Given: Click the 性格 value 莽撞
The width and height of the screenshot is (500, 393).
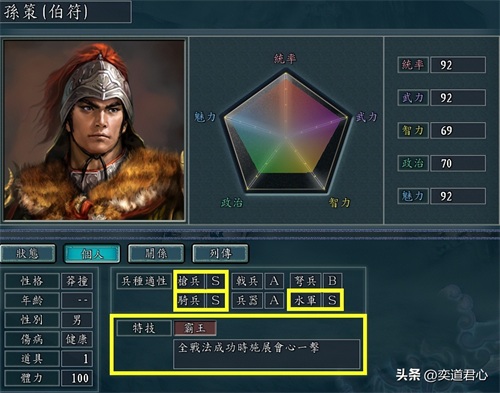Looking at the screenshot, I should point(77,281).
